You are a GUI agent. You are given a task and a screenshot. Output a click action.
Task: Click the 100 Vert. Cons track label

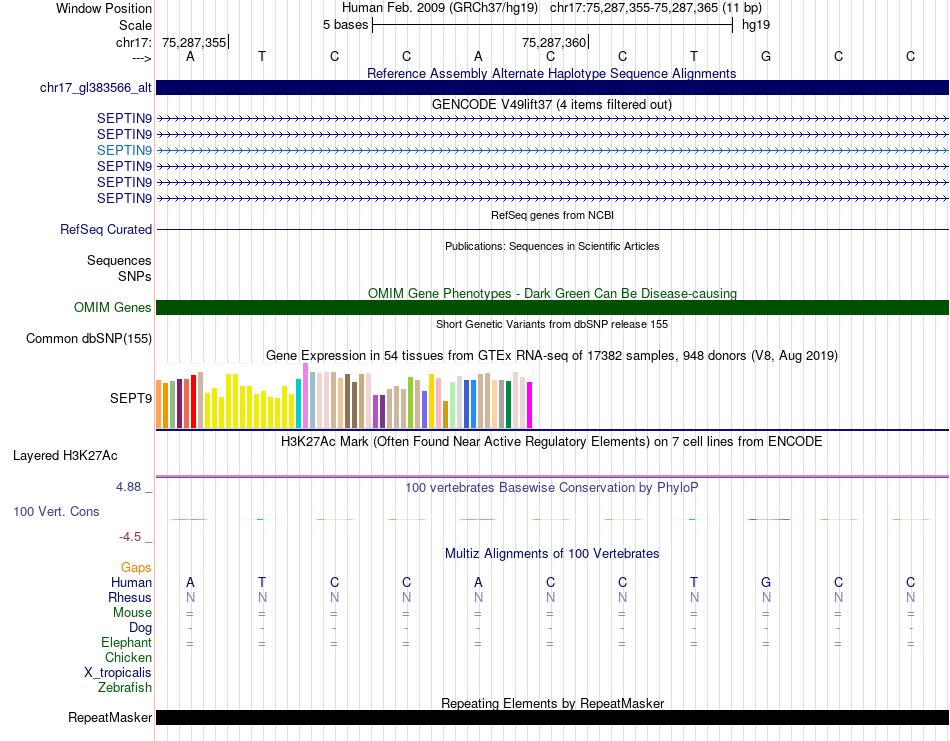56,512
